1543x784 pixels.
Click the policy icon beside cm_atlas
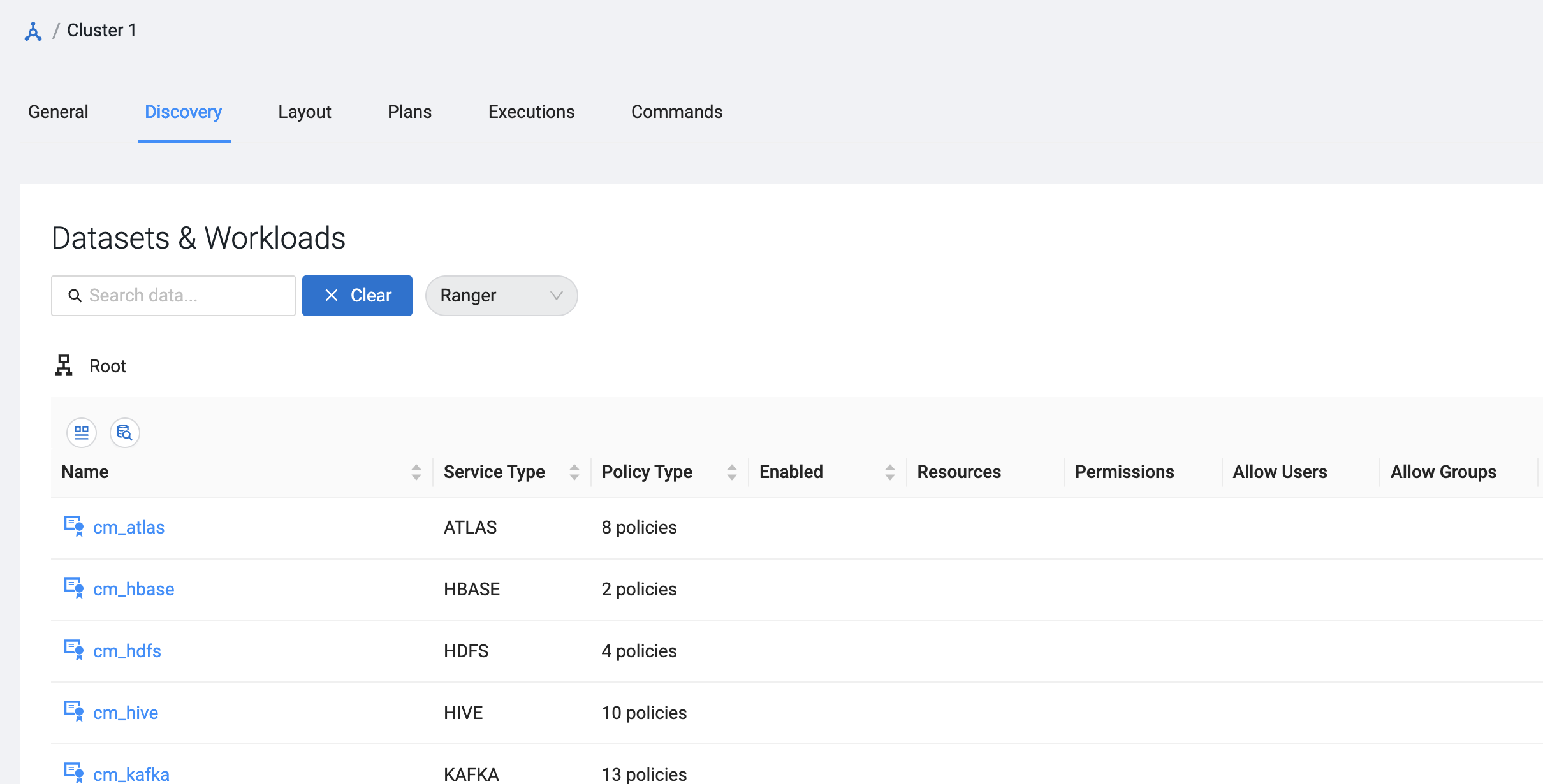tap(74, 526)
